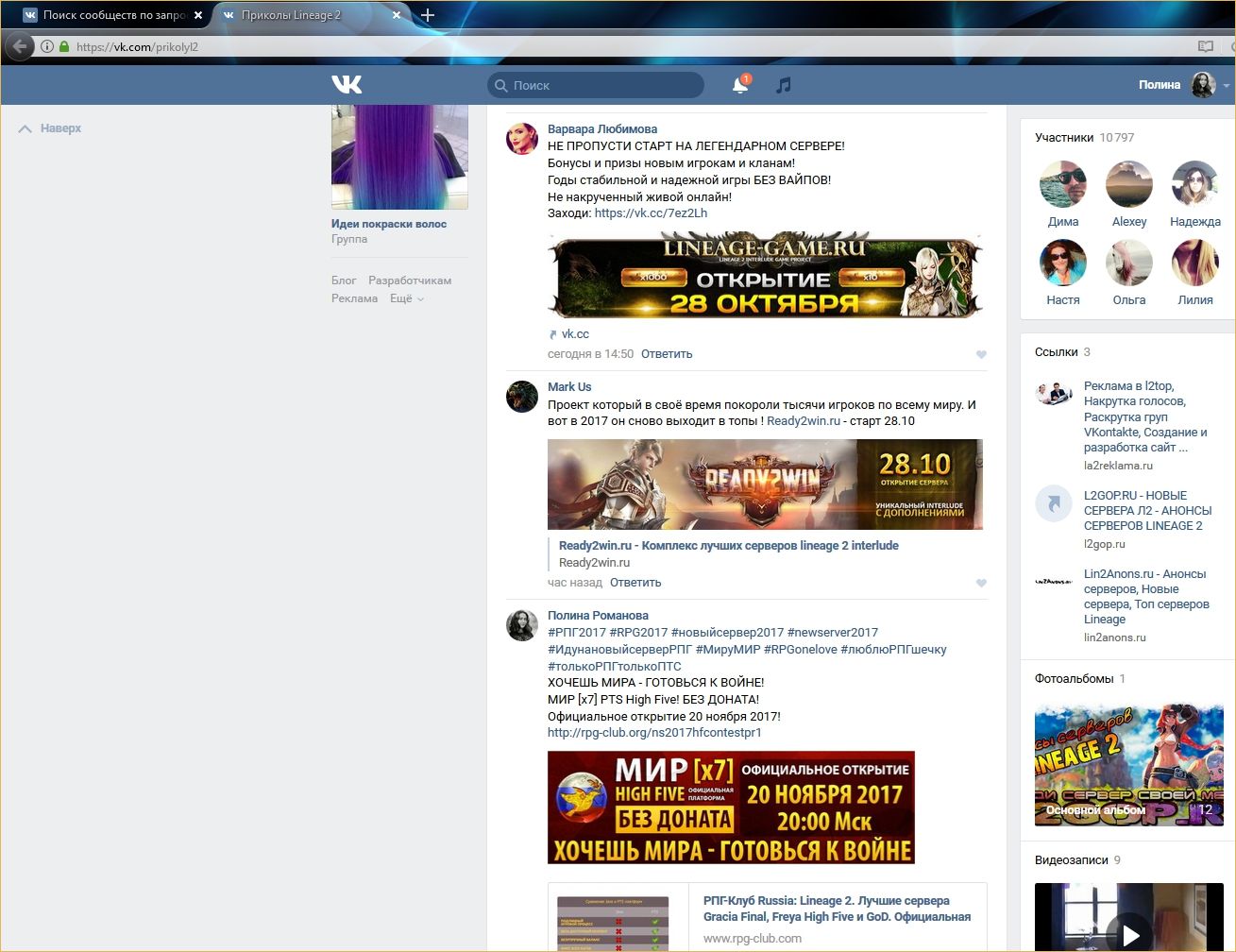Open Разработчикам footer link
The image size is (1236, 952).
click(410, 280)
